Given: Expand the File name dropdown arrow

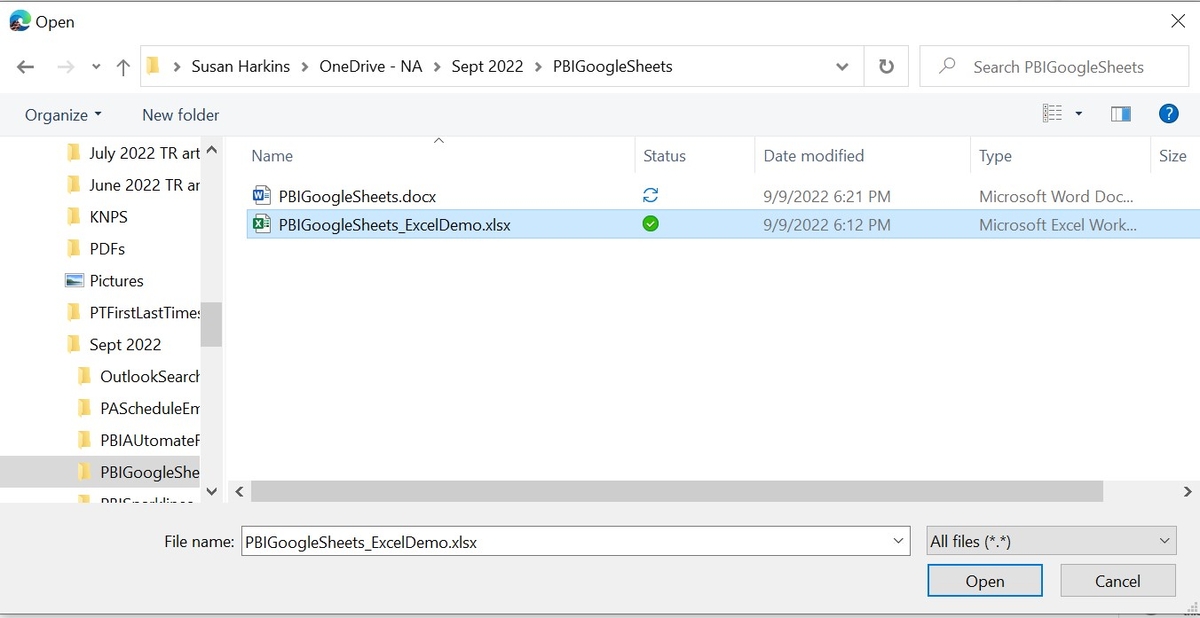Looking at the screenshot, I should [x=897, y=541].
